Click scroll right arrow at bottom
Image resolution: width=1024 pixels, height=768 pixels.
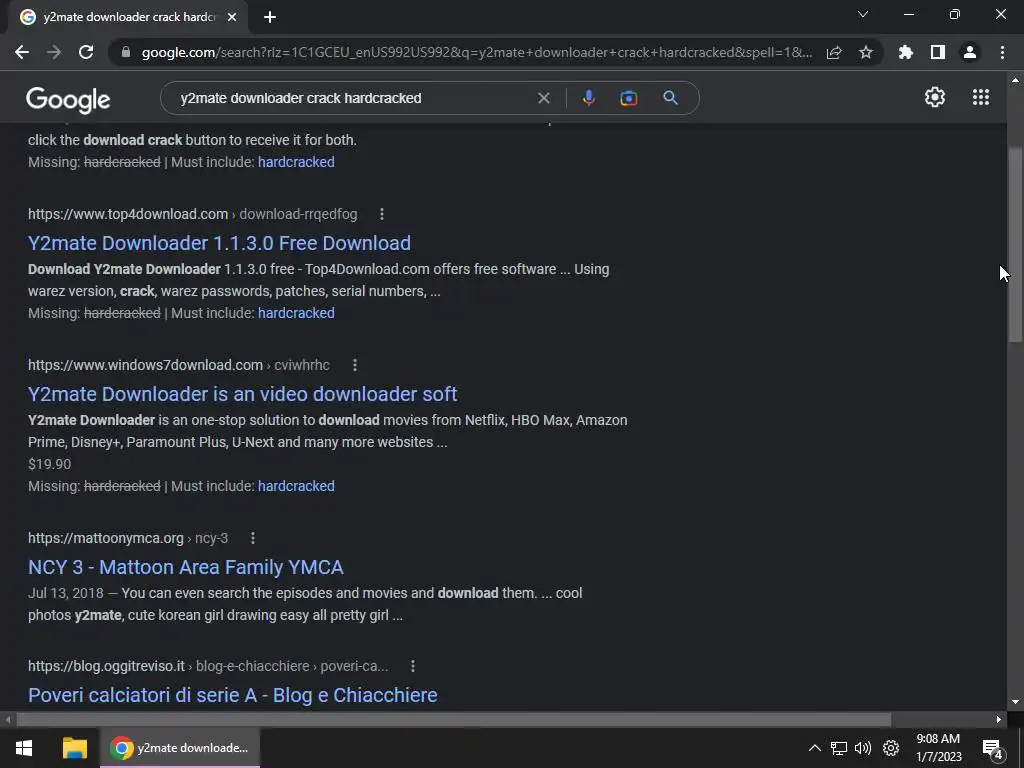[999, 720]
